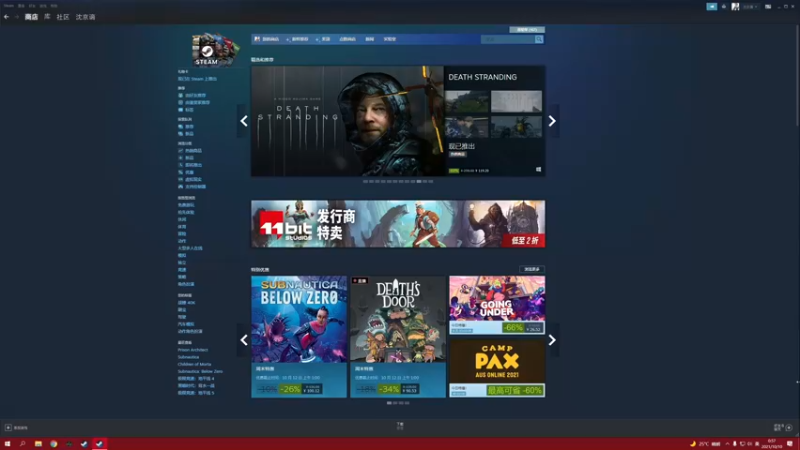Click the add a game plus icon

coord(8,428)
